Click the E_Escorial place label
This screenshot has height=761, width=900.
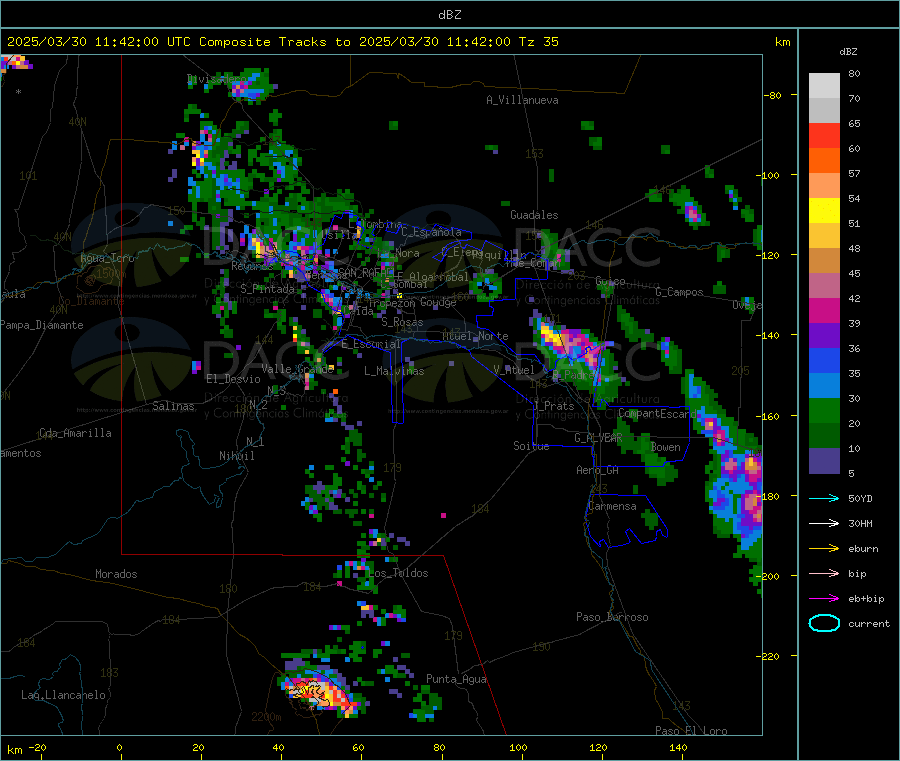tap(371, 344)
